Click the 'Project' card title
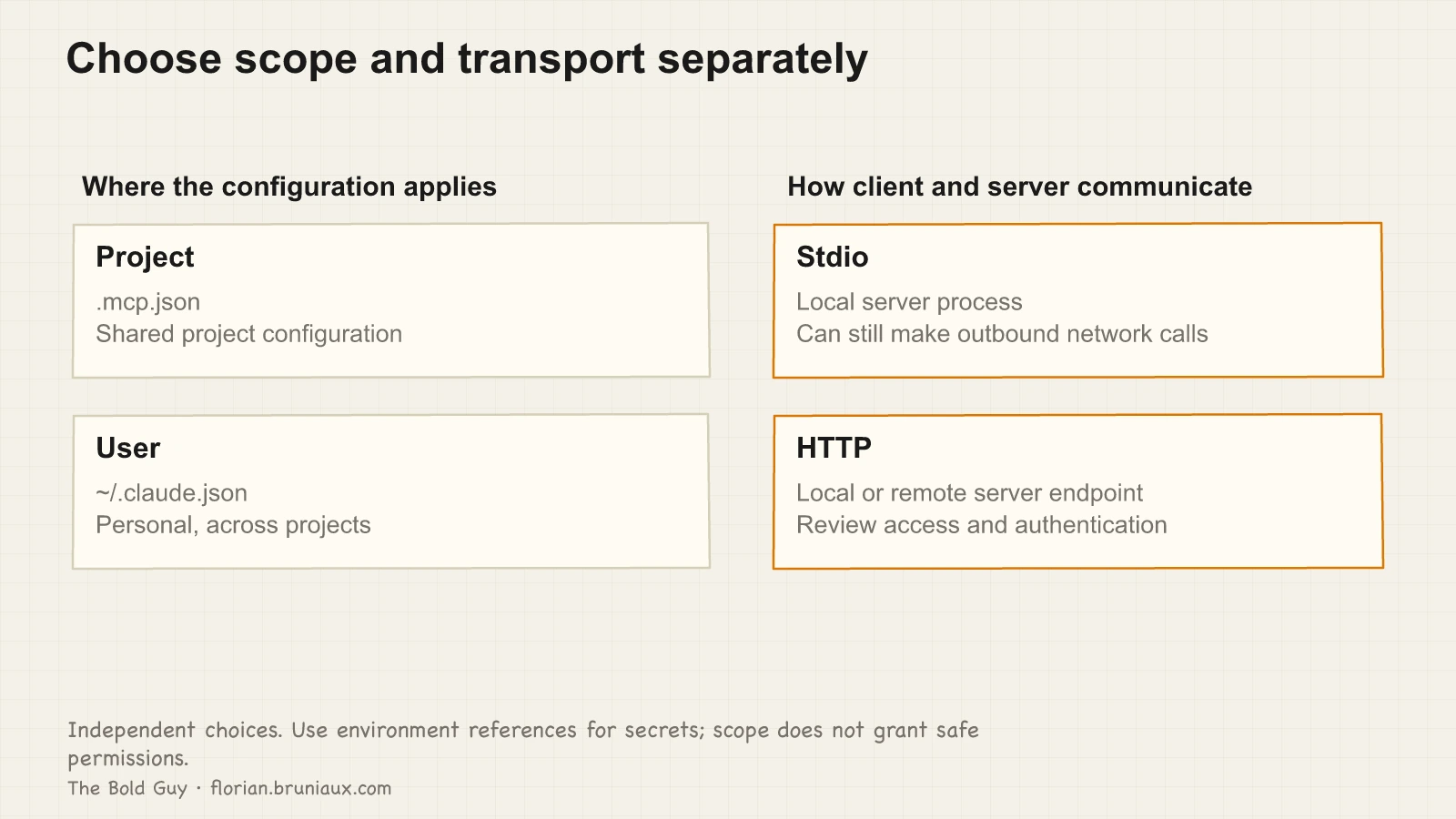 pos(145,258)
